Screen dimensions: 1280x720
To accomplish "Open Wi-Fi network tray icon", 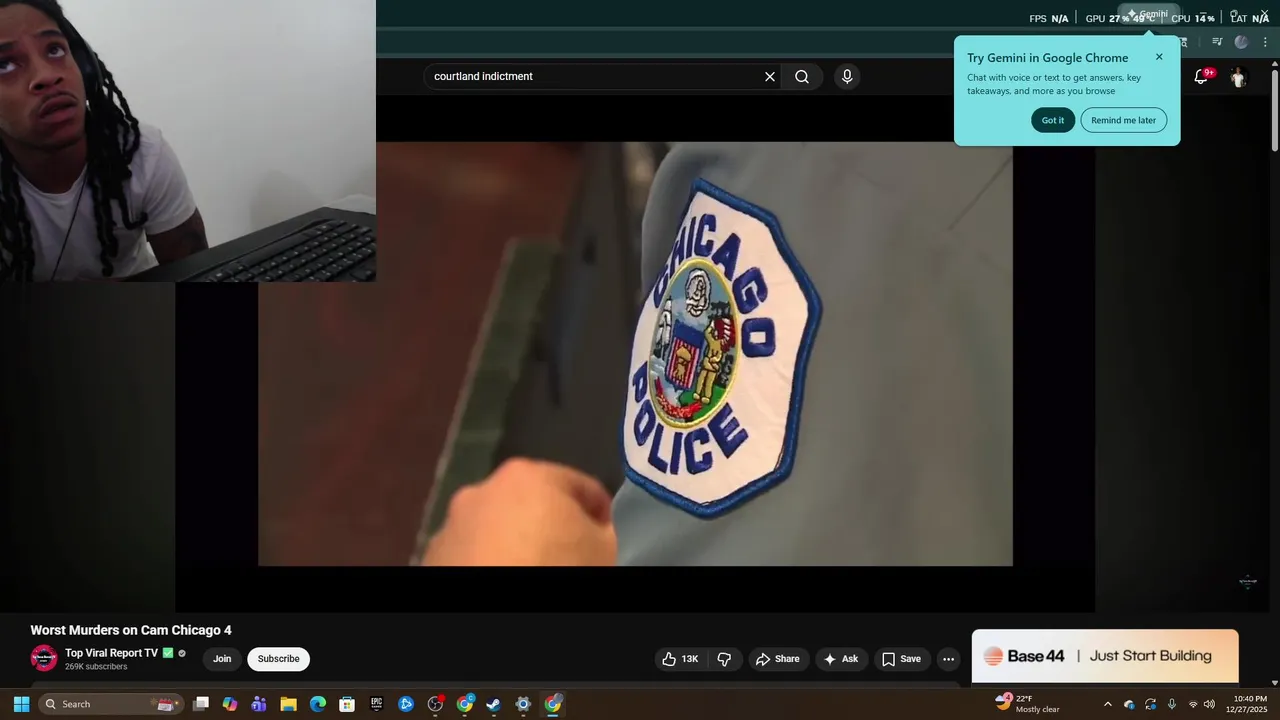I will 1193,704.
